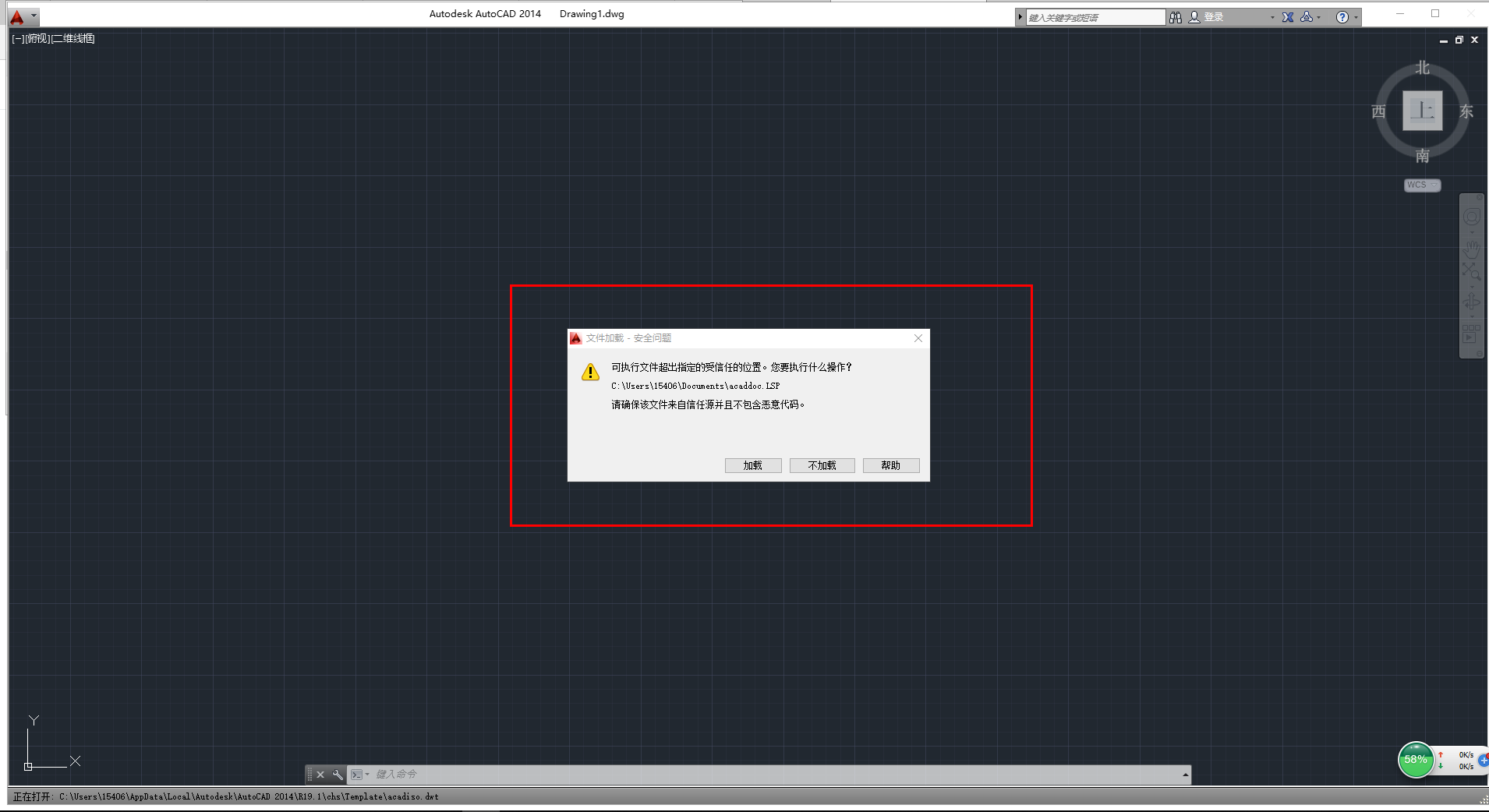Click the Drawing1.dwg title text

pos(592,14)
